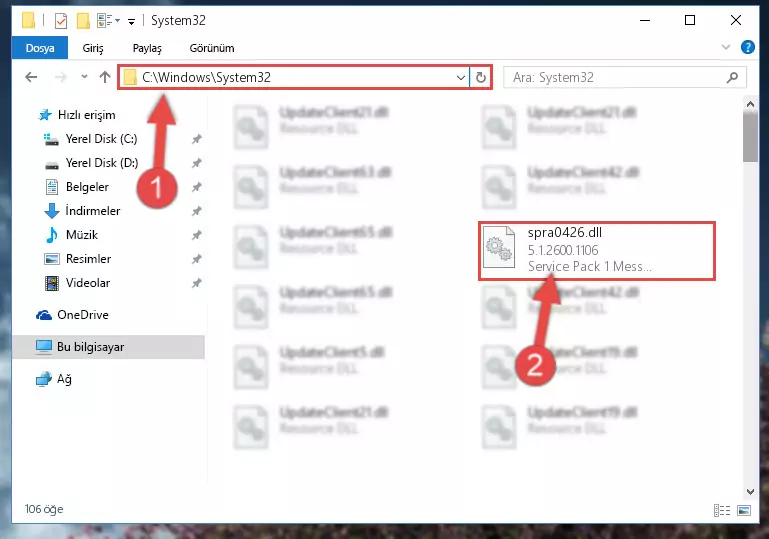
Task: Go forward with the right arrow
Action: point(61,77)
